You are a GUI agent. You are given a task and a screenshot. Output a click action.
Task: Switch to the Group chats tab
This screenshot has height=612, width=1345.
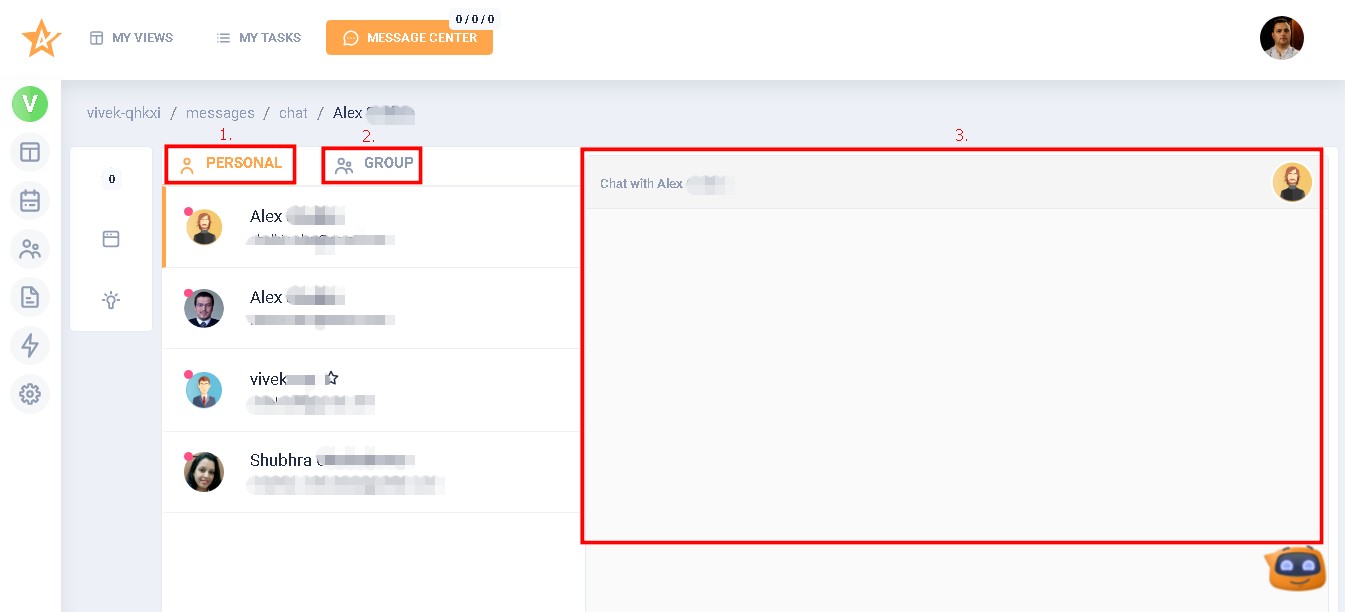pos(372,163)
